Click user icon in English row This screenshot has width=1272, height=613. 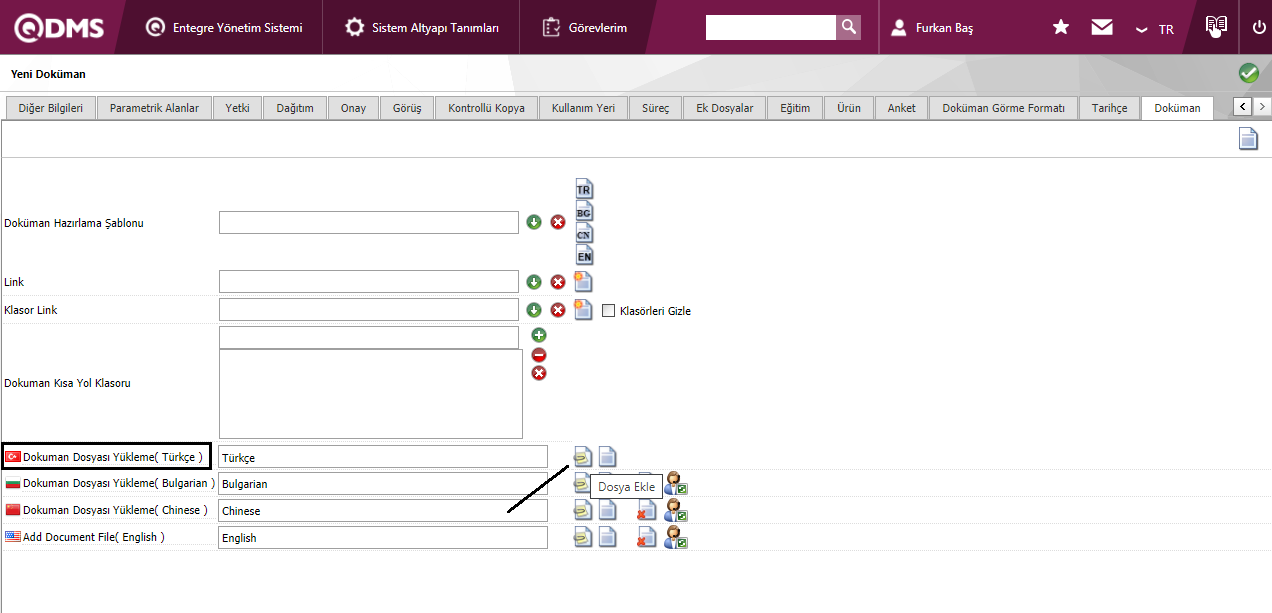click(676, 538)
